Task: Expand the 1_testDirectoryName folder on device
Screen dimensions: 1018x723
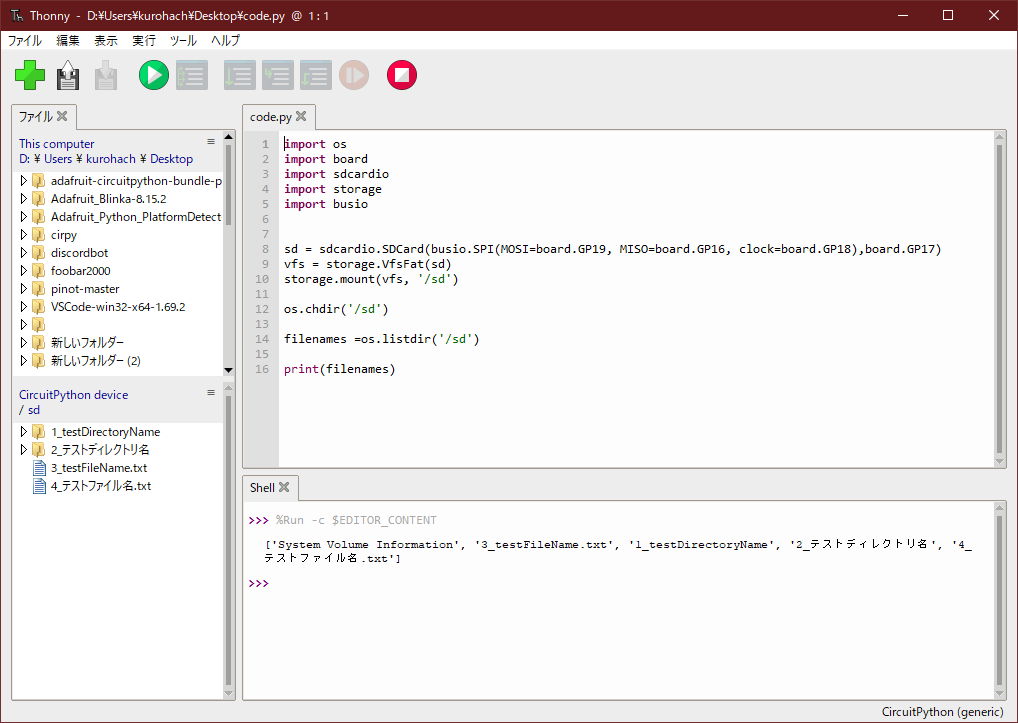Action: click(x=24, y=432)
